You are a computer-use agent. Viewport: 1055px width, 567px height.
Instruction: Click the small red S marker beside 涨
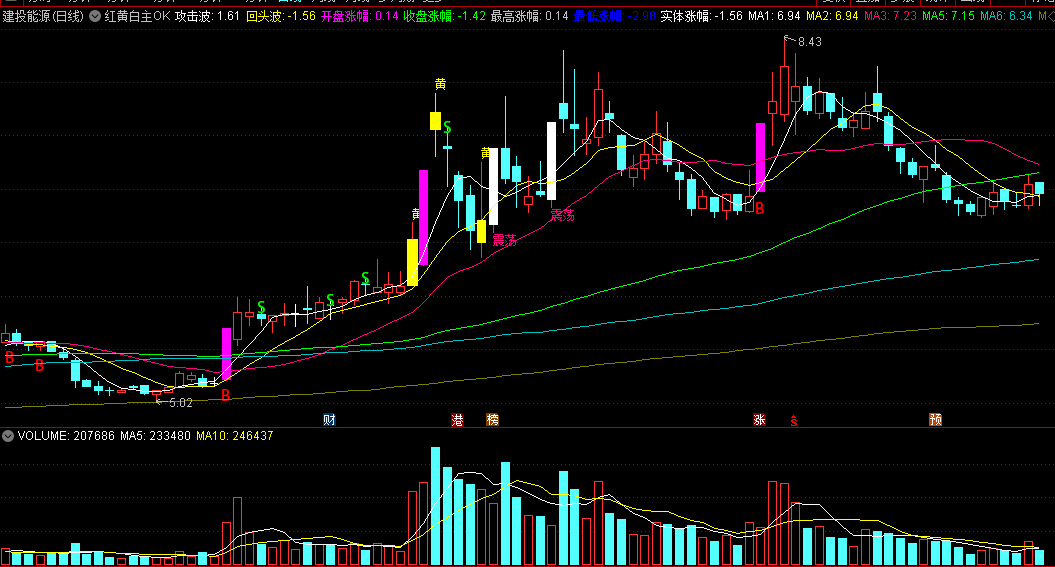[794, 421]
